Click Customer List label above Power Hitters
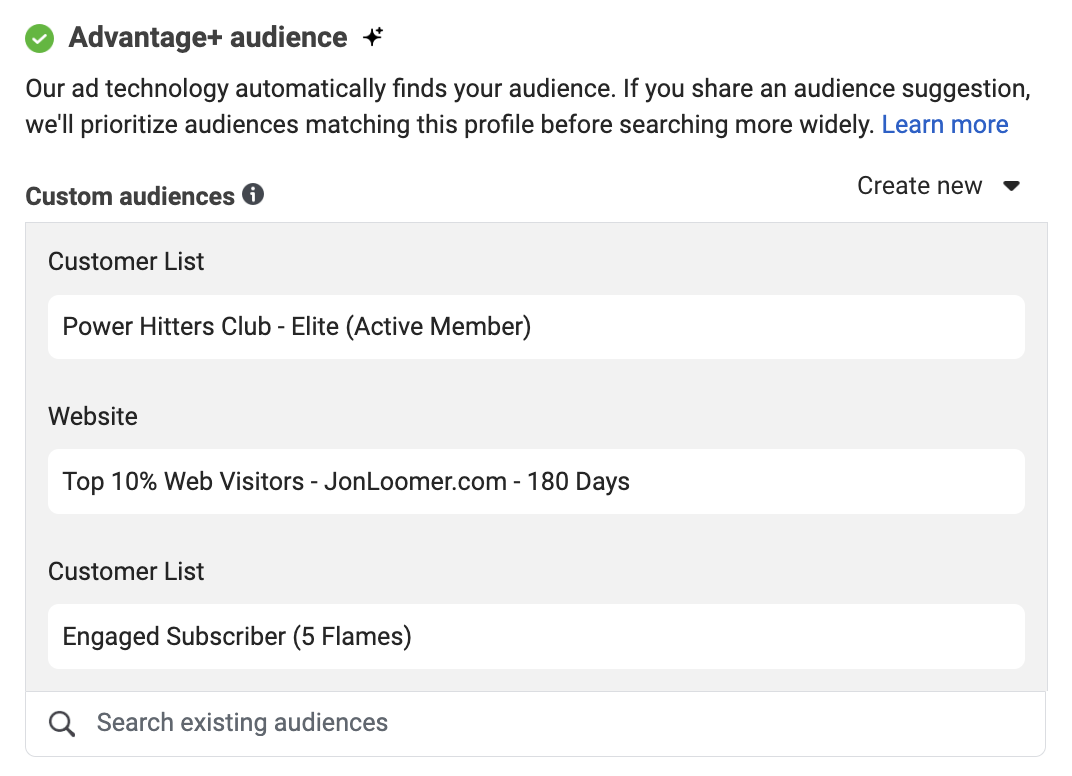Viewport: 1072px width, 776px height. (x=126, y=262)
